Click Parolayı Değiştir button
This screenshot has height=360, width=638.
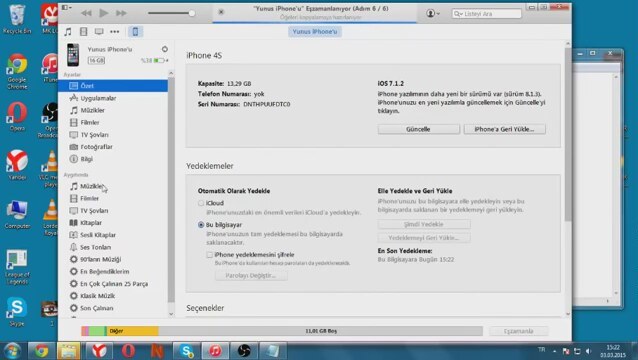click(251, 275)
